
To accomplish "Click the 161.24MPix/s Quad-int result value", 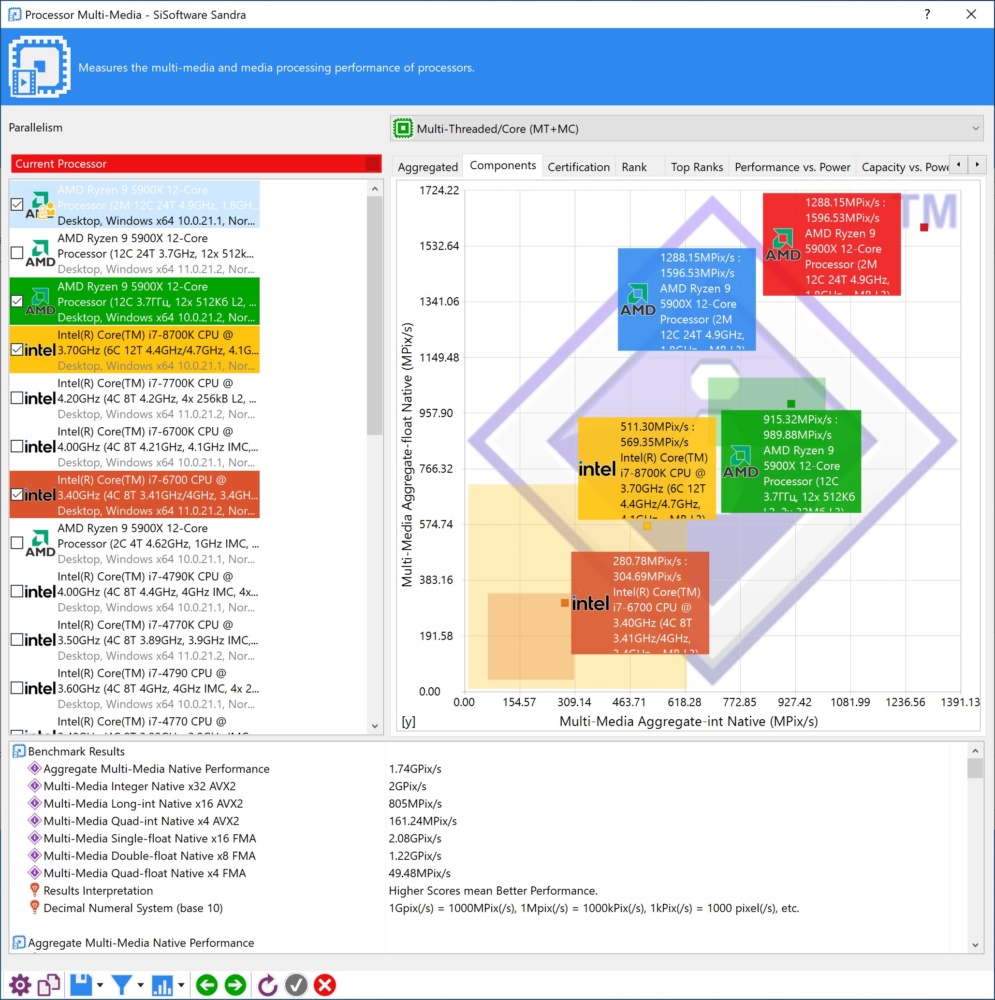I will pos(422,821).
